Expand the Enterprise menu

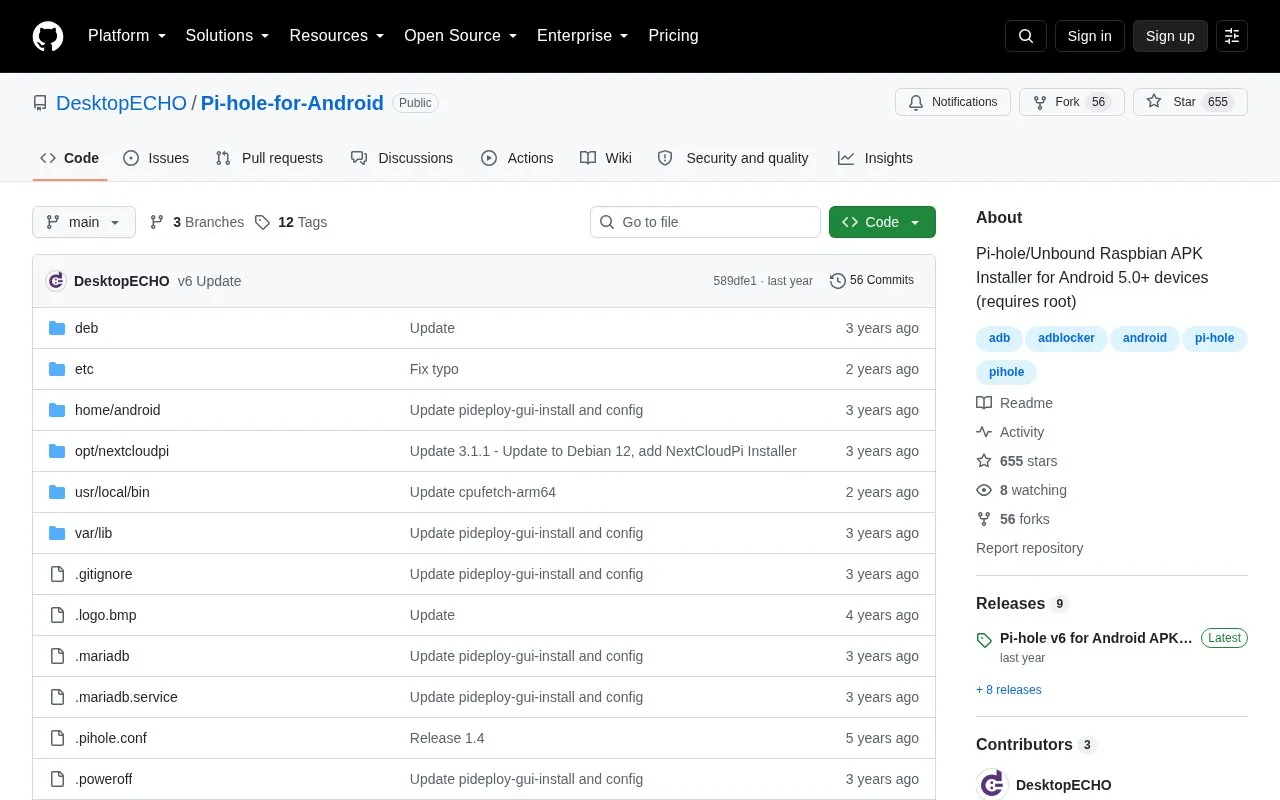(x=583, y=36)
